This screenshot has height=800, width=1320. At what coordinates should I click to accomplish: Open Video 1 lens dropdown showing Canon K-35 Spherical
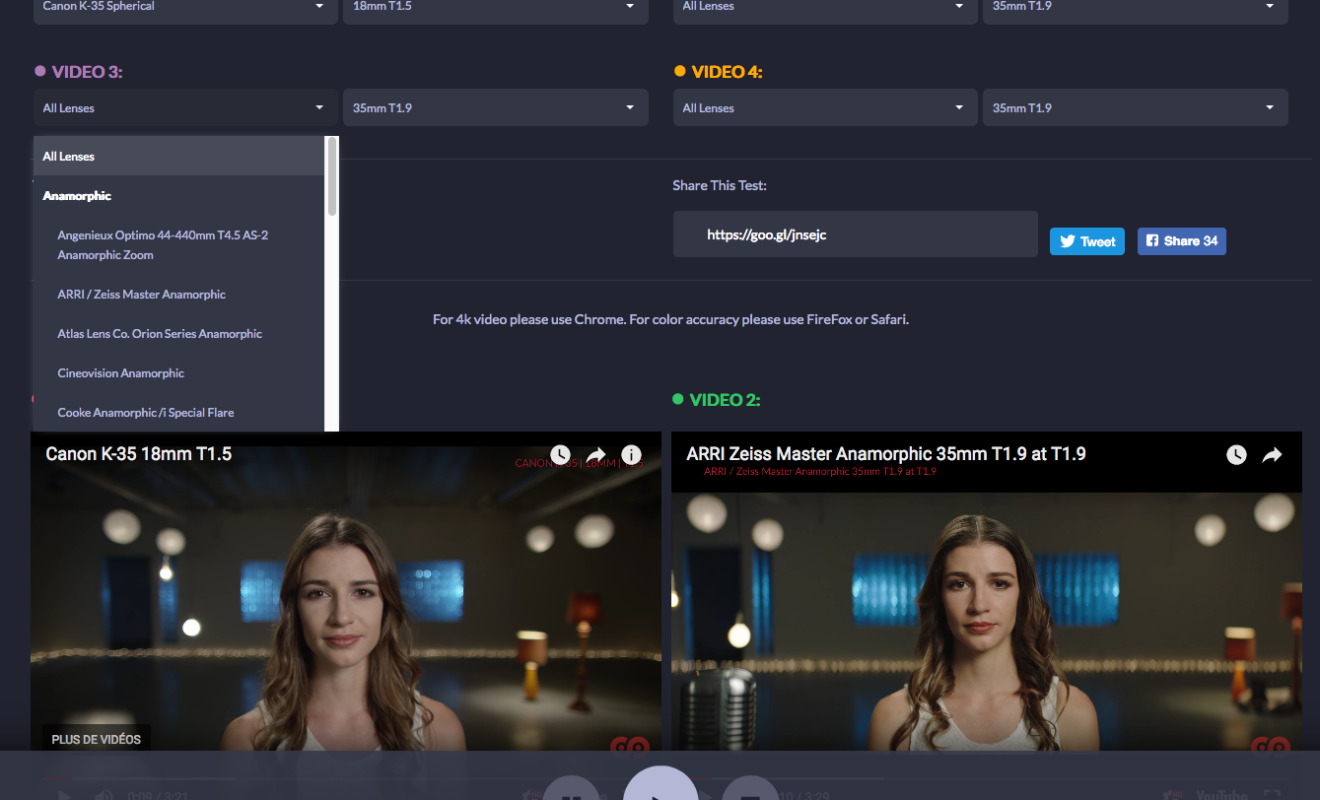[x=185, y=8]
